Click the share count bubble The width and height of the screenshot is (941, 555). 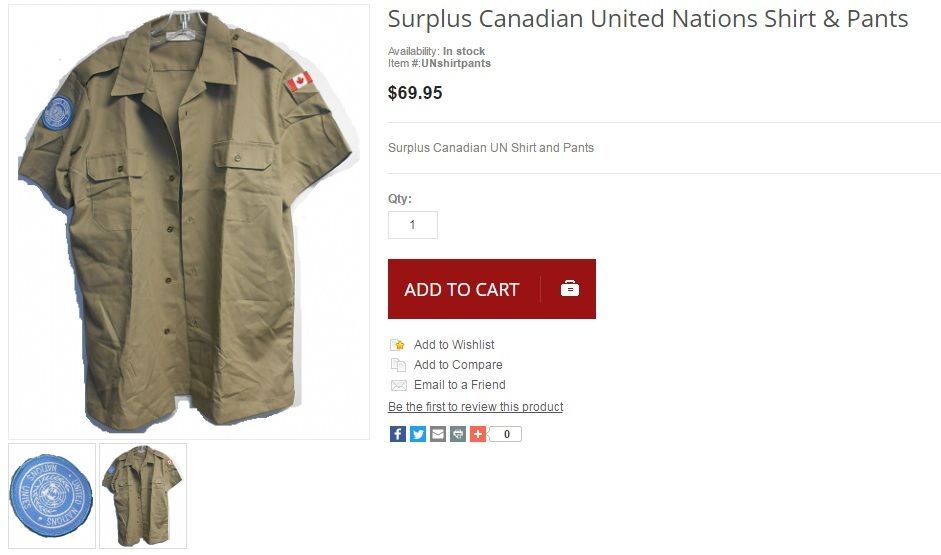[x=505, y=434]
